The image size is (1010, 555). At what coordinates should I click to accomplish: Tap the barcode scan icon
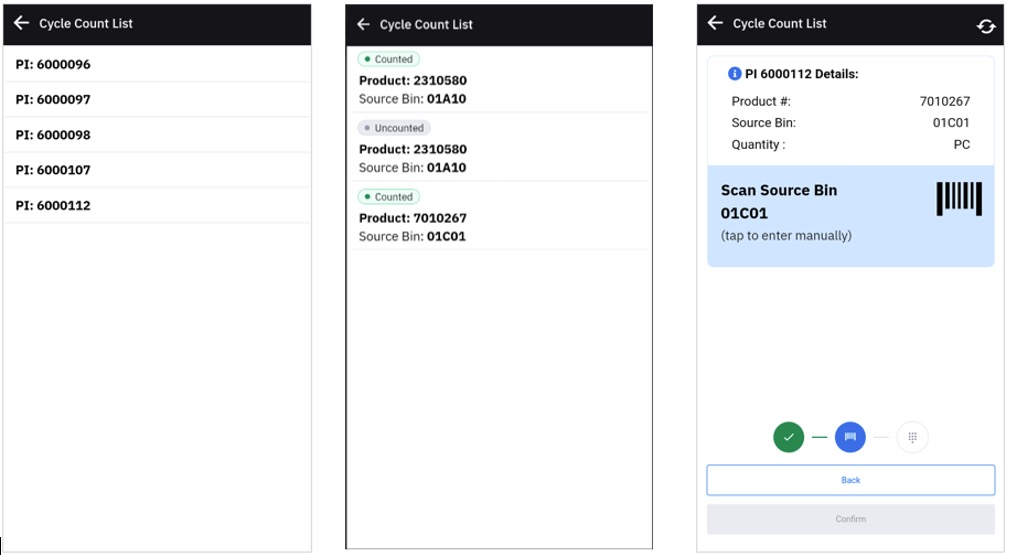[958, 198]
